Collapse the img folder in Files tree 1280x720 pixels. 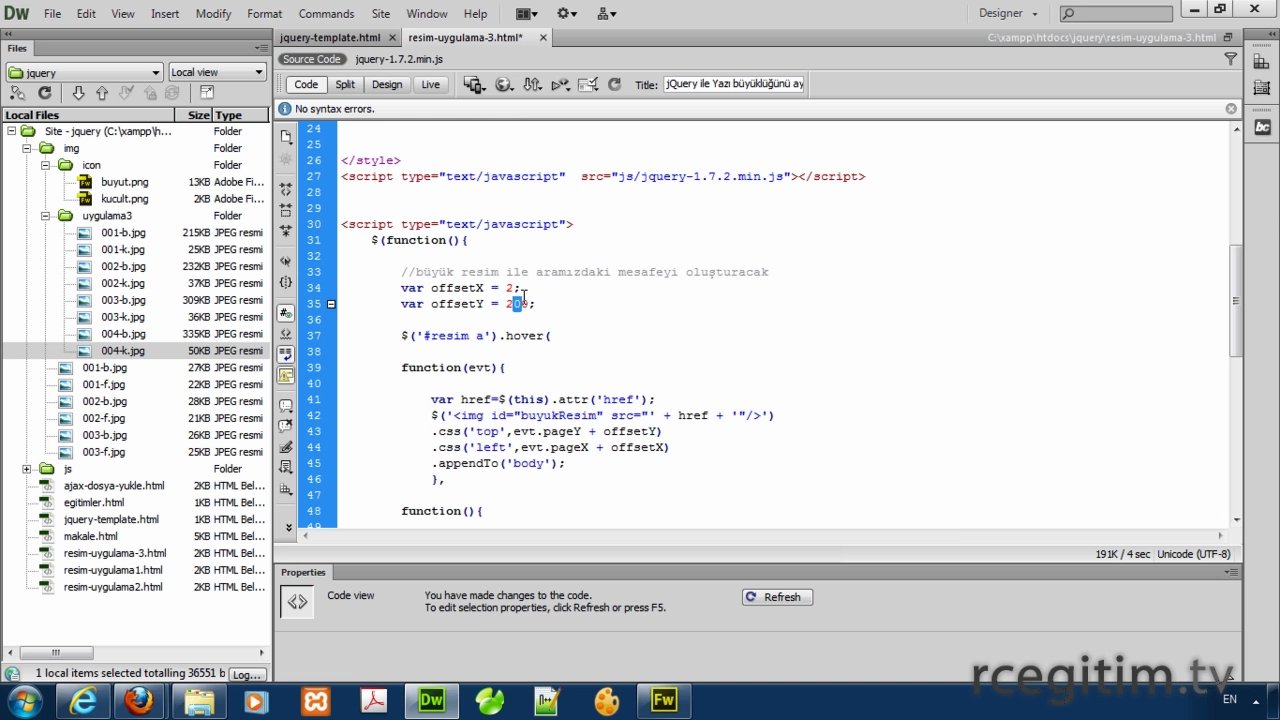(x=28, y=148)
